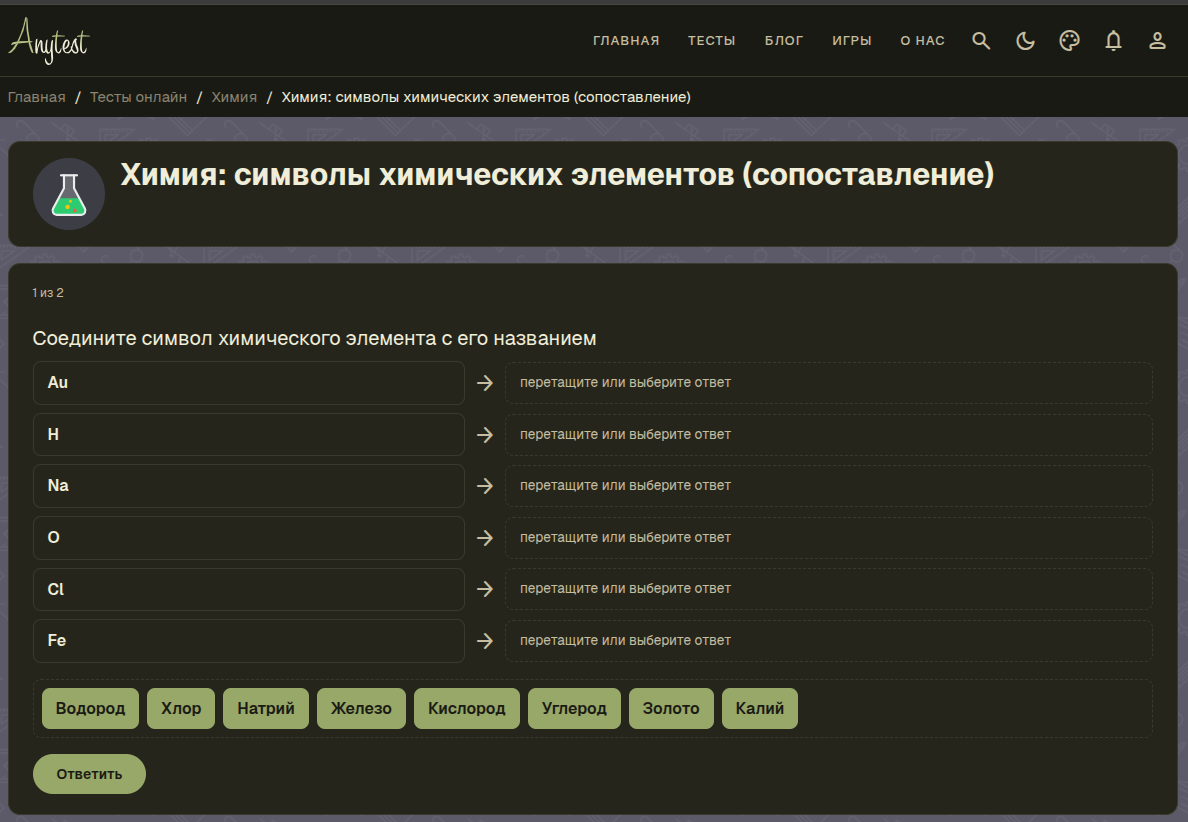Select the Водород answer chip

click(x=90, y=708)
